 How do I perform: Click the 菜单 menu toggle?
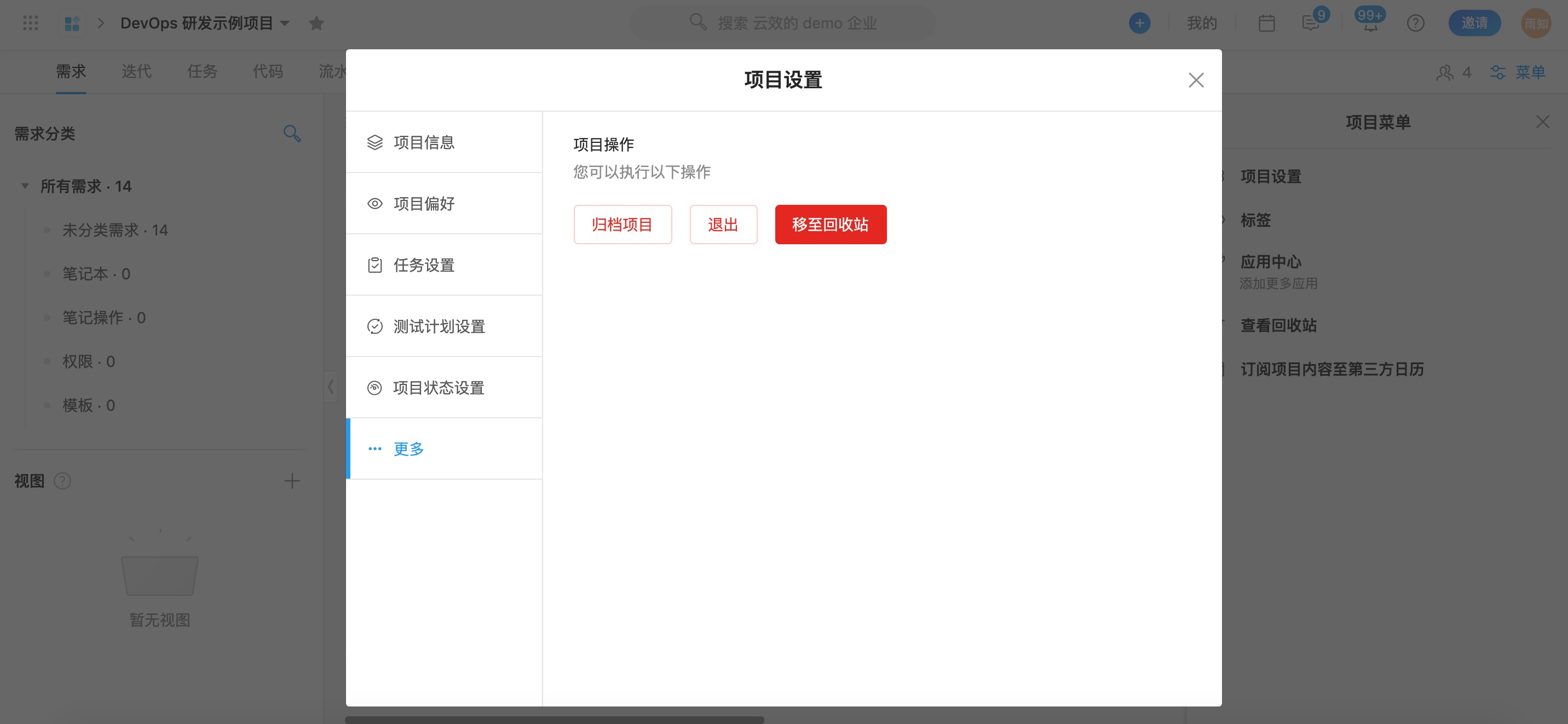pos(1518,72)
